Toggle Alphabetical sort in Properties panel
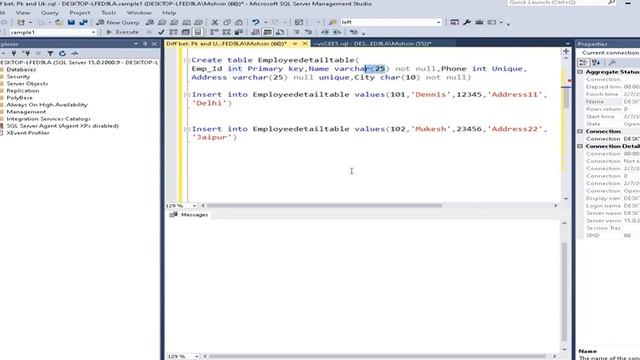 point(596,62)
